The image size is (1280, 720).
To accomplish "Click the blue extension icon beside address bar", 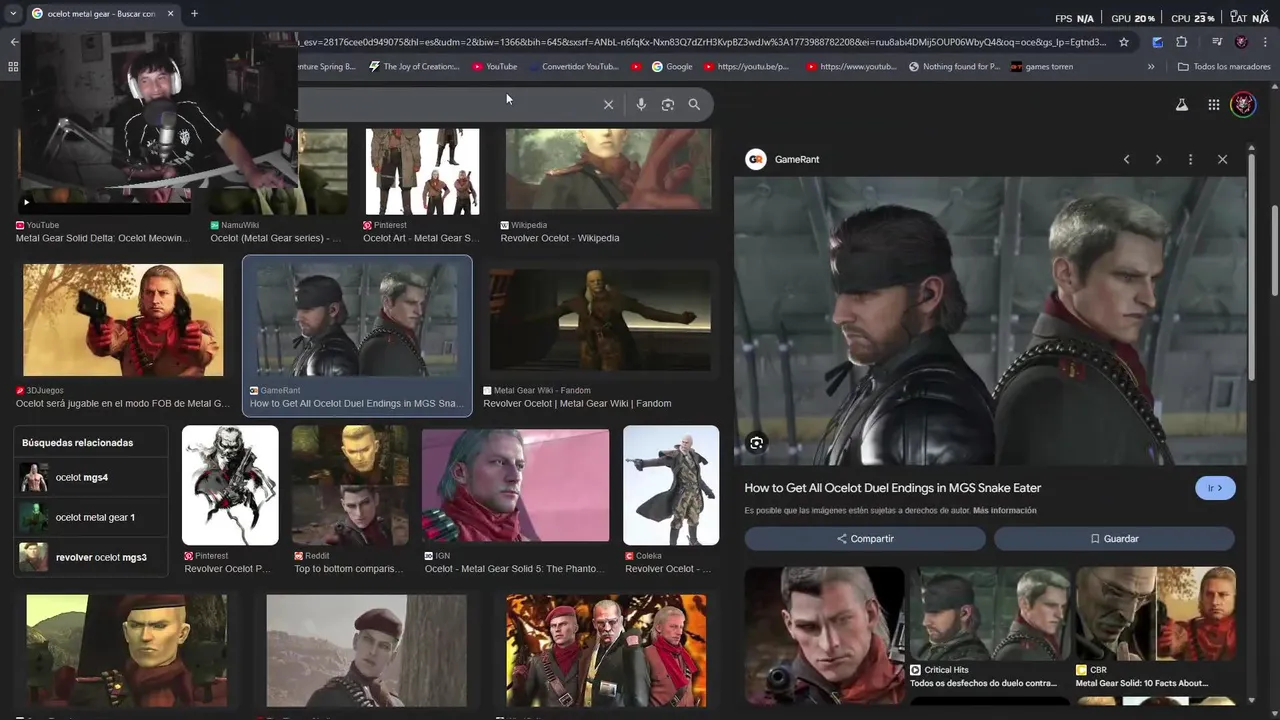I will tap(1157, 42).
